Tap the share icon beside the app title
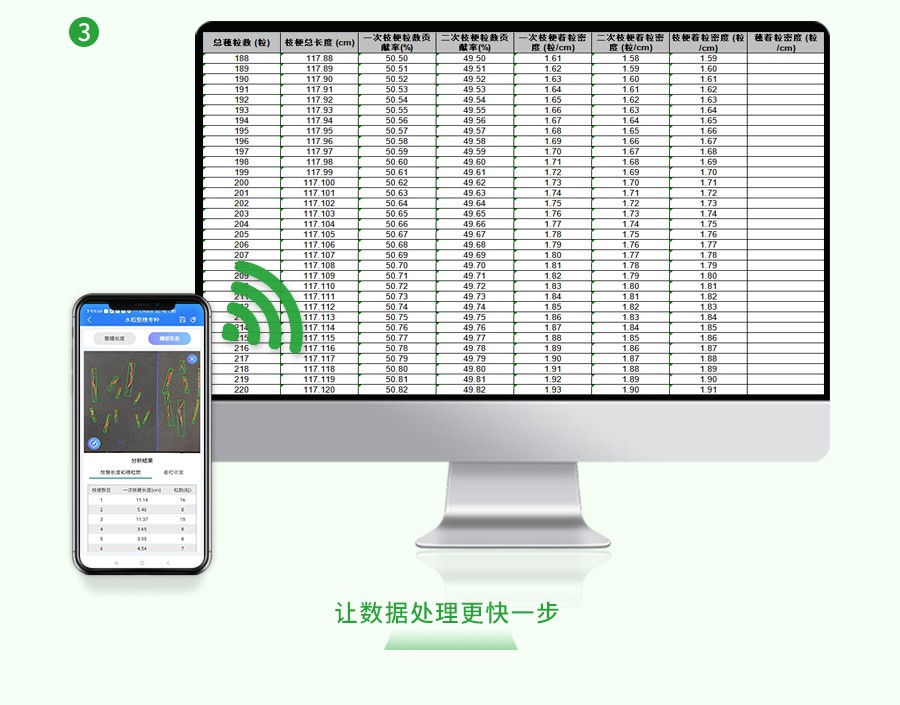Screen dimensions: 900x705 [192, 319]
